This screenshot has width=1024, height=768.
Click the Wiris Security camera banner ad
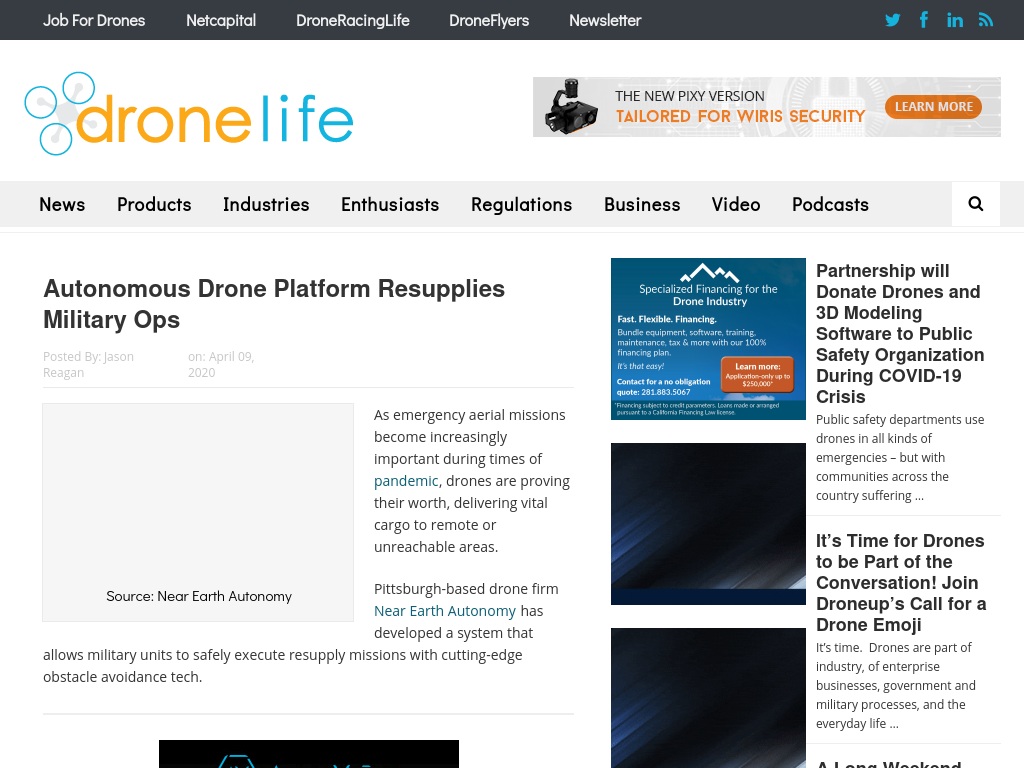pos(767,107)
